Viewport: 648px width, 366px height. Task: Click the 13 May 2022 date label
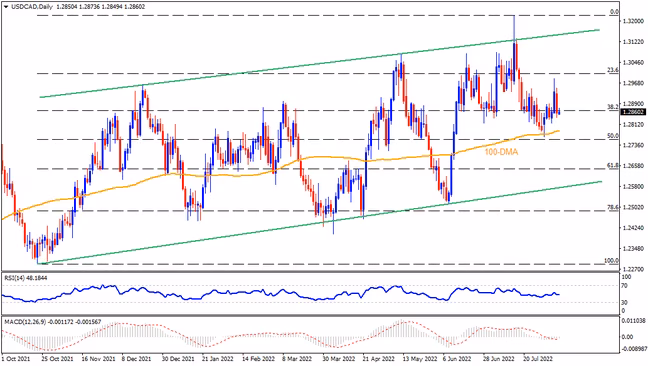point(420,358)
